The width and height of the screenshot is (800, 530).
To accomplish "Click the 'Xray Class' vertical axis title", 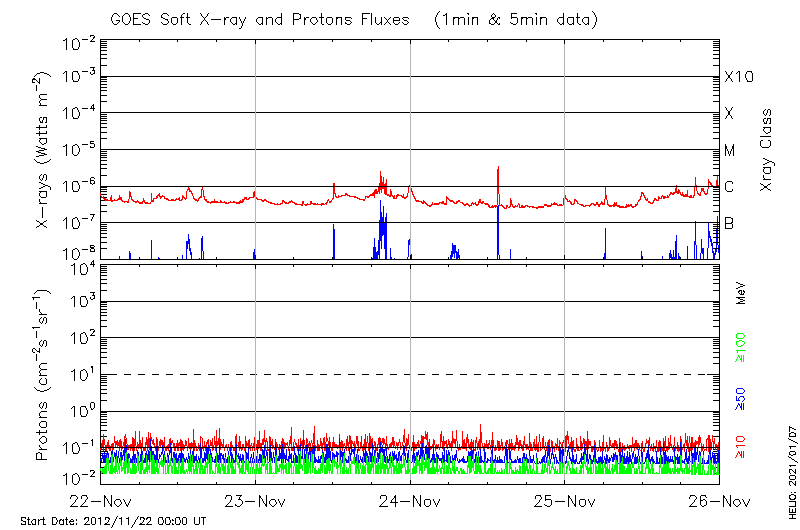I will coord(767,150).
